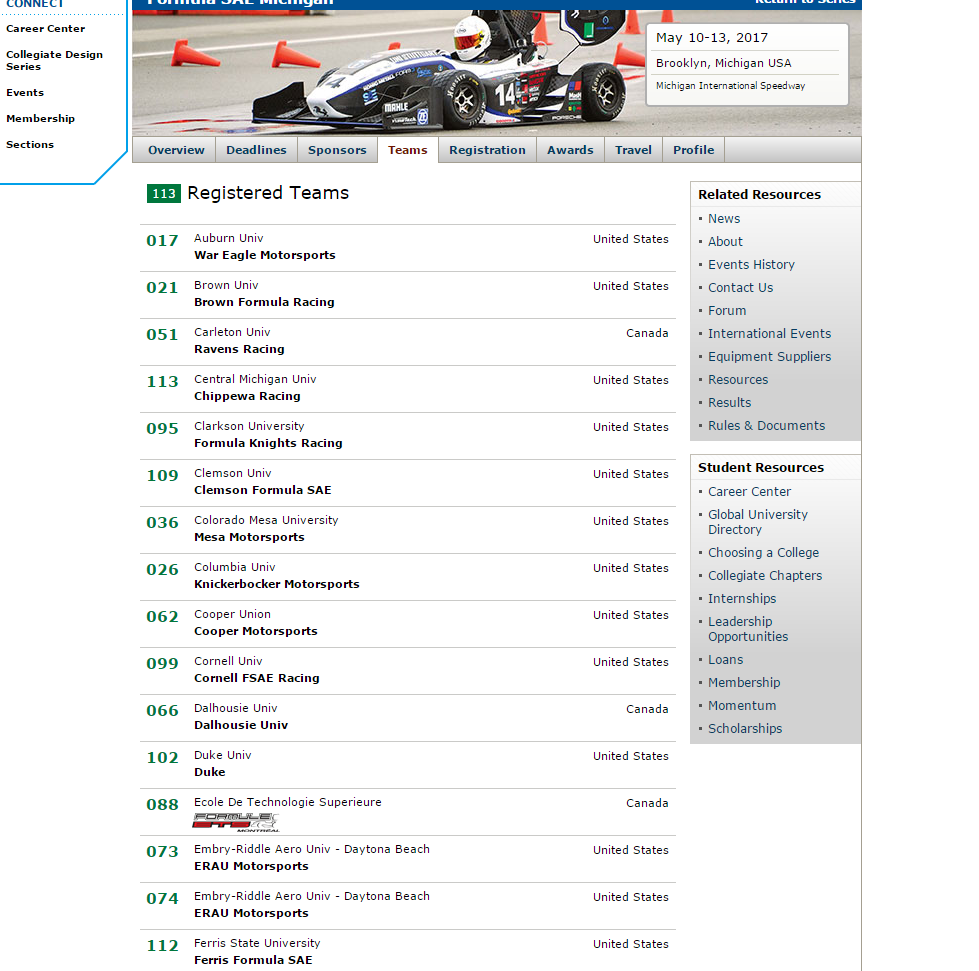Screen dimensions: 979x971
Task: Select team Mesa Motorsports
Action: (x=249, y=538)
